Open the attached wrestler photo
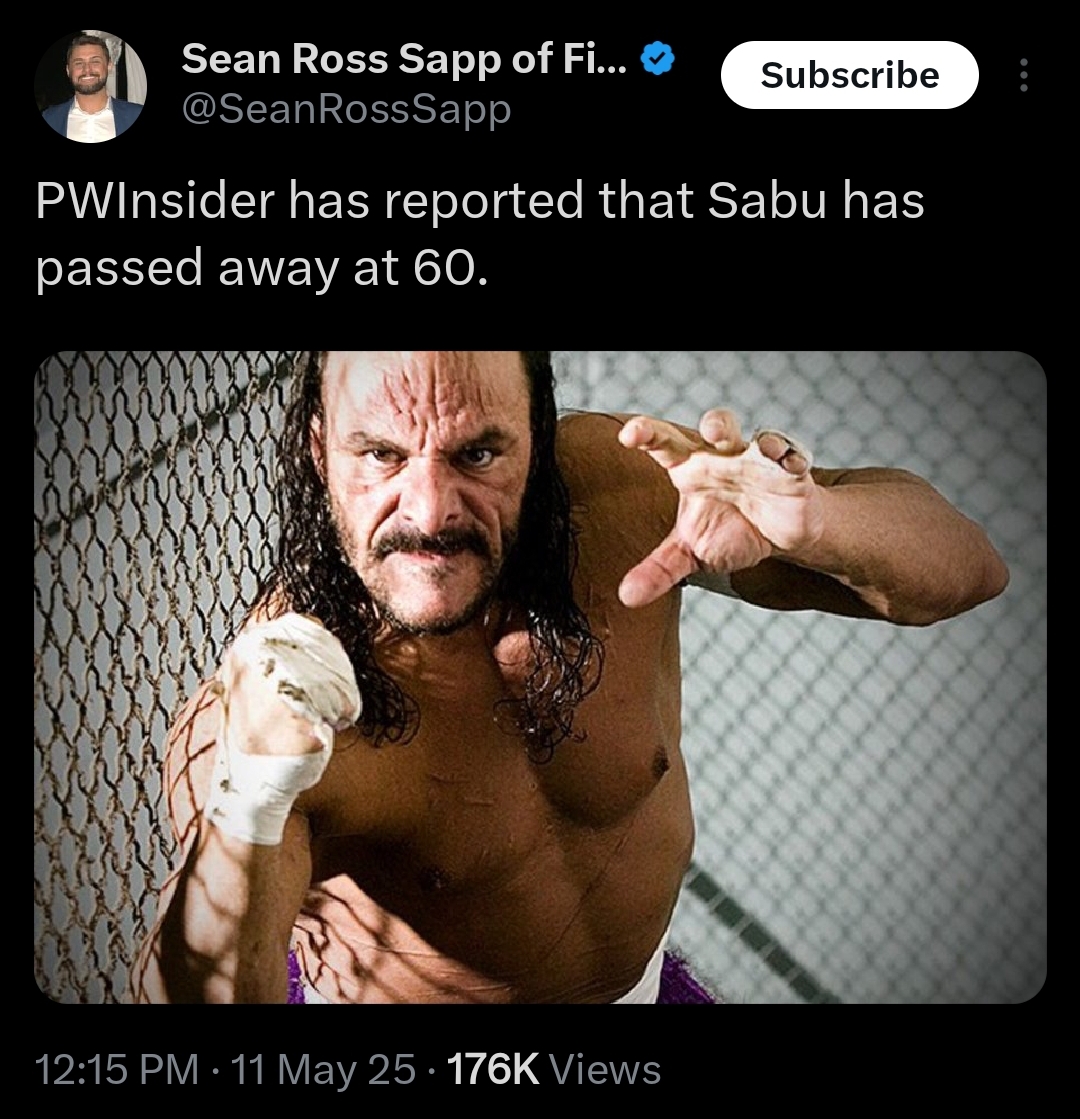The image size is (1080, 1119). [x=540, y=677]
